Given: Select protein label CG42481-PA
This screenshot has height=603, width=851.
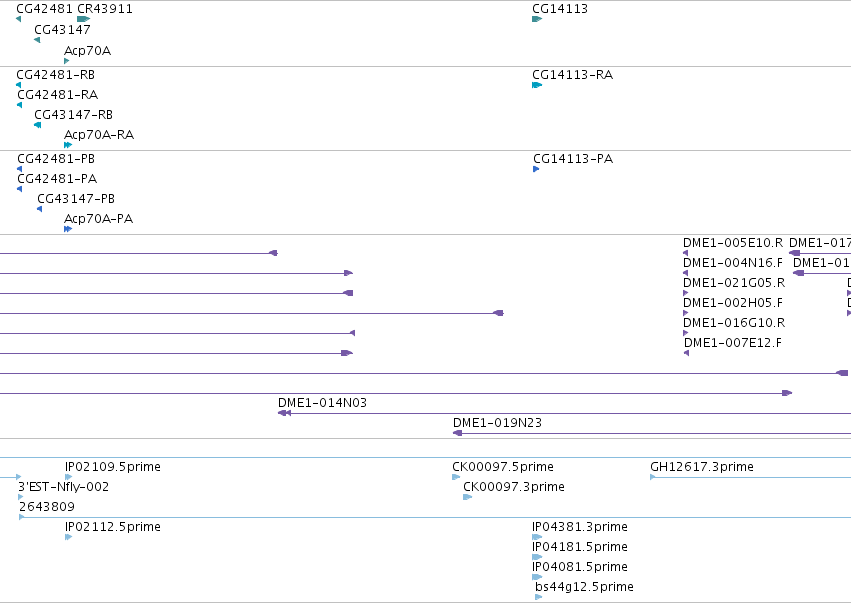Looking at the screenshot, I should tap(57, 179).
